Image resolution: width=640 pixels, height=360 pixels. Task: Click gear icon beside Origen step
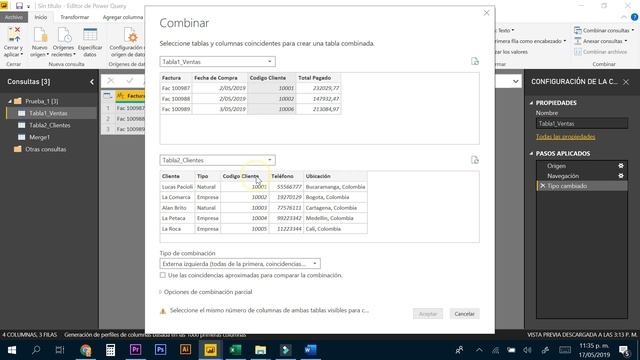pos(621,166)
